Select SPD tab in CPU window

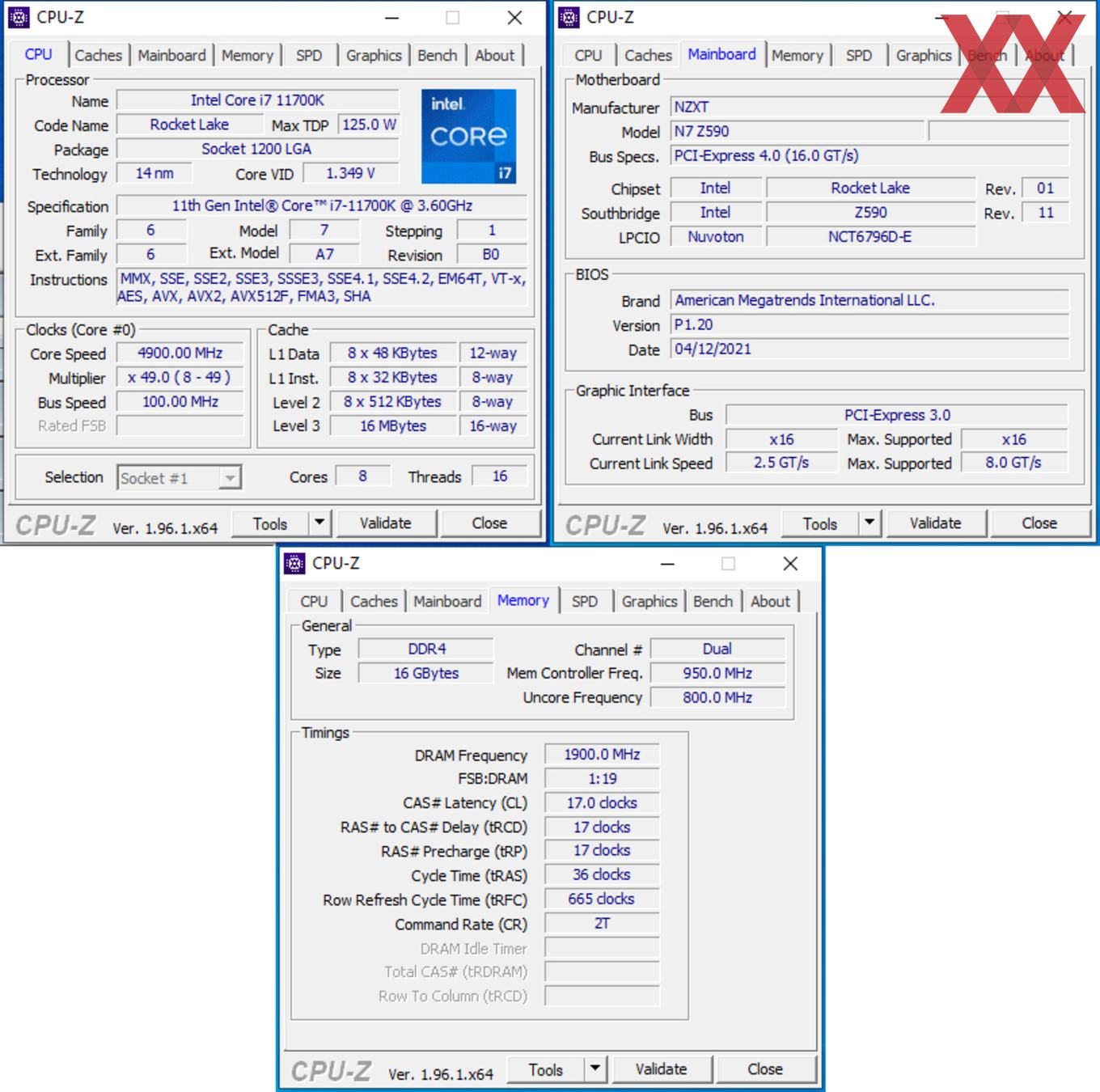coord(309,56)
